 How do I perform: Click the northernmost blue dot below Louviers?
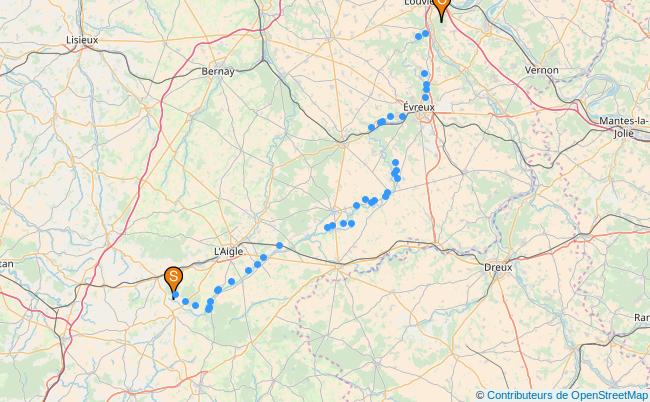425,33
